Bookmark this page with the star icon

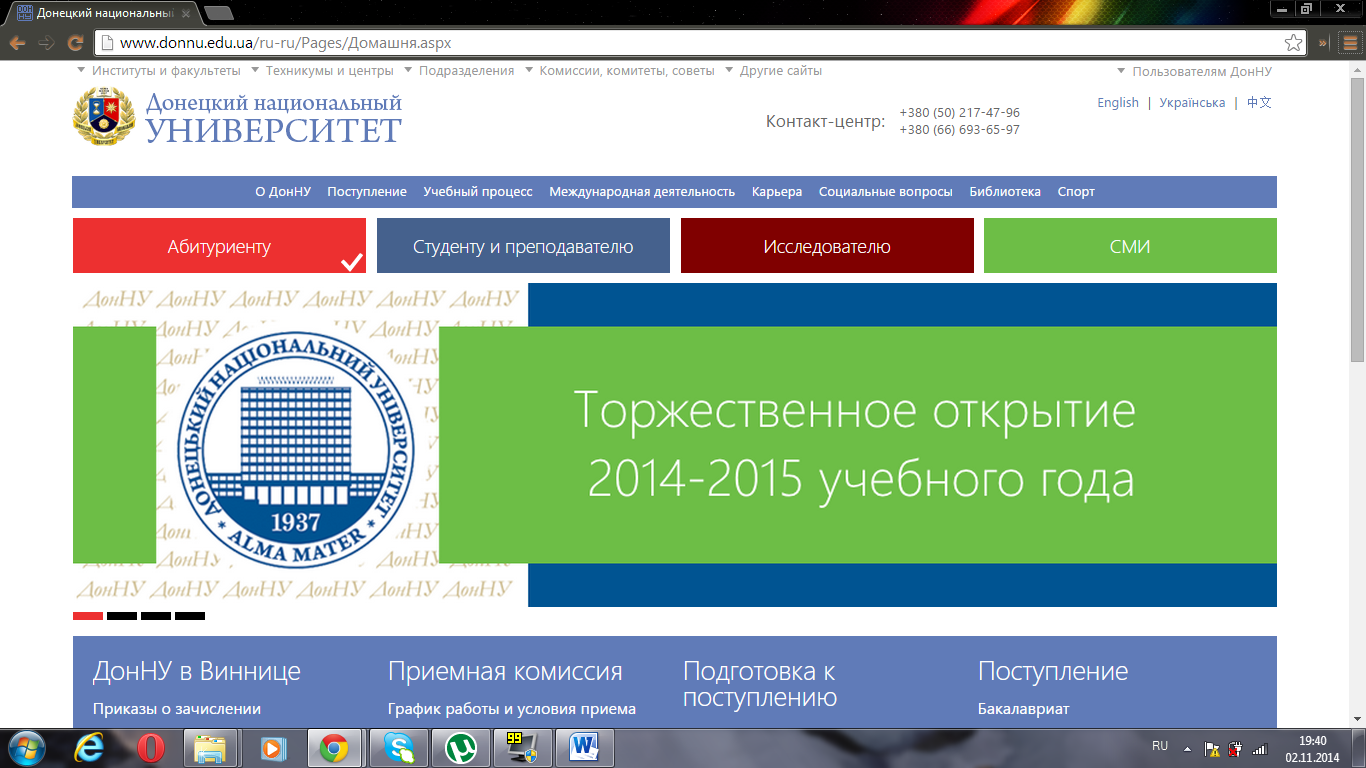click(x=1293, y=43)
